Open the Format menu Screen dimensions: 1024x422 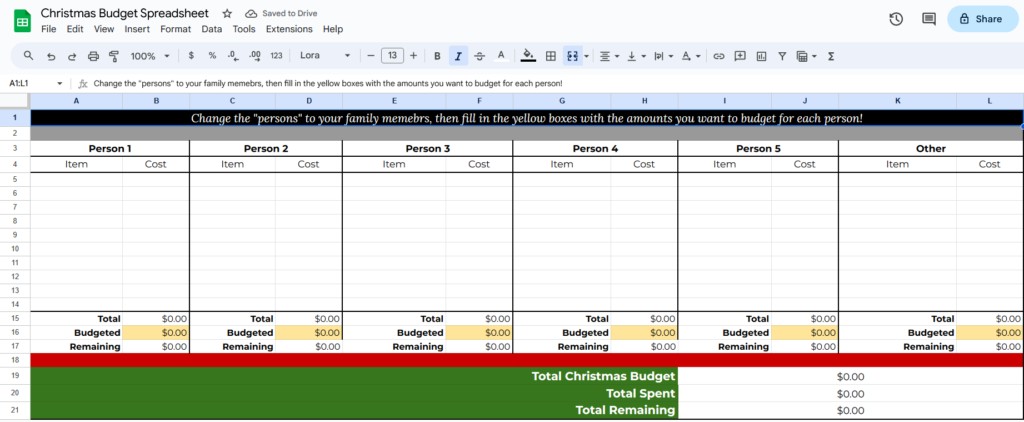pos(175,29)
